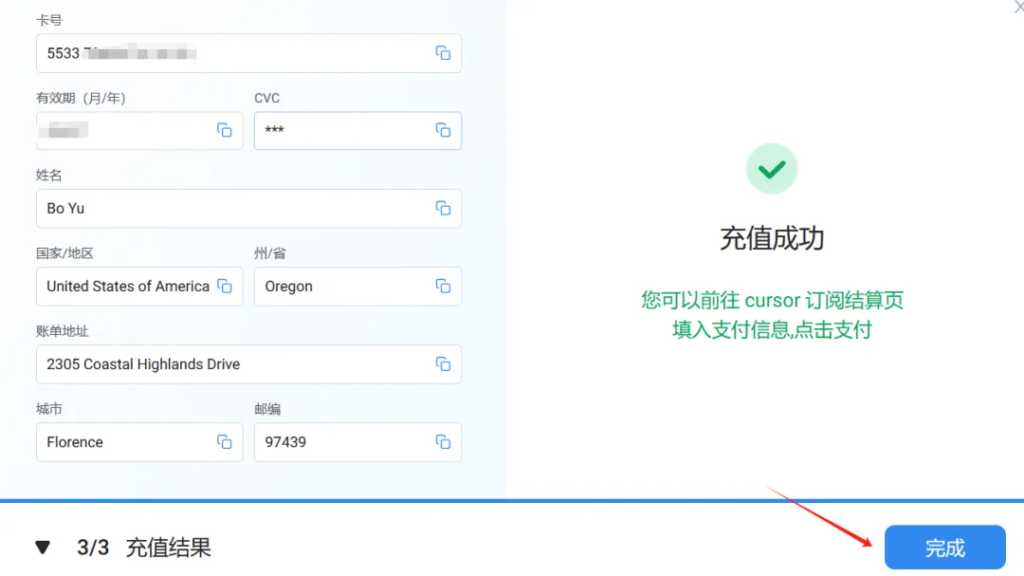The width and height of the screenshot is (1024, 576).
Task: Copy the city Florence
Action: [x=225, y=442]
